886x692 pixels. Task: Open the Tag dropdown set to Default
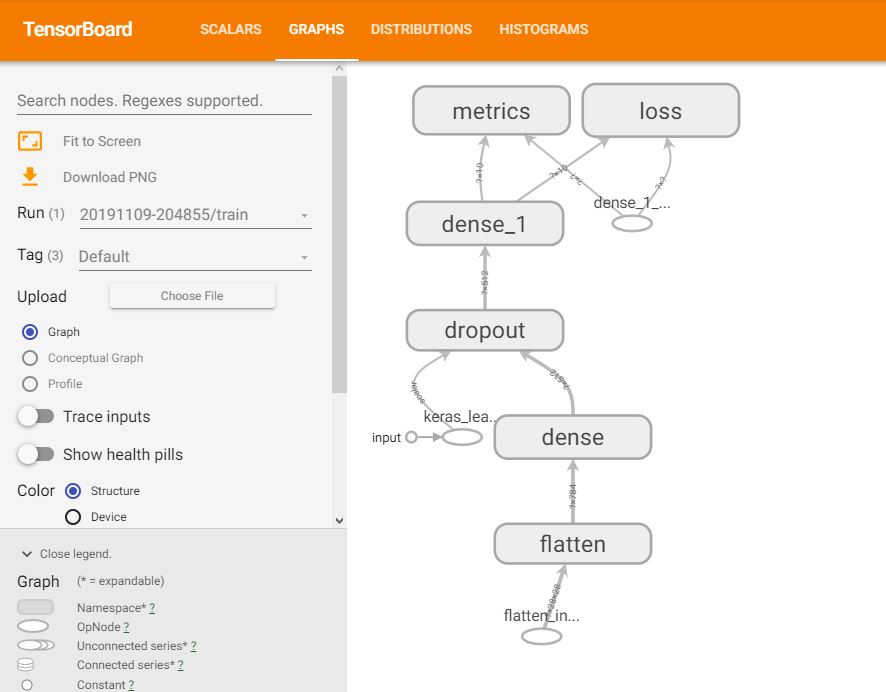(196, 256)
